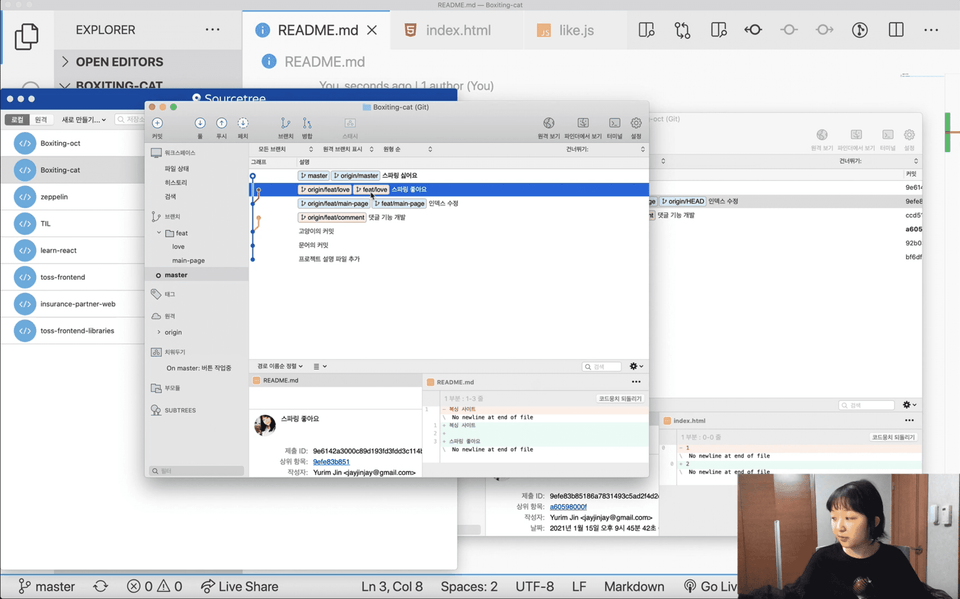
Task: Click the Tags (태그) icon in sidebar
Action: coord(156,294)
